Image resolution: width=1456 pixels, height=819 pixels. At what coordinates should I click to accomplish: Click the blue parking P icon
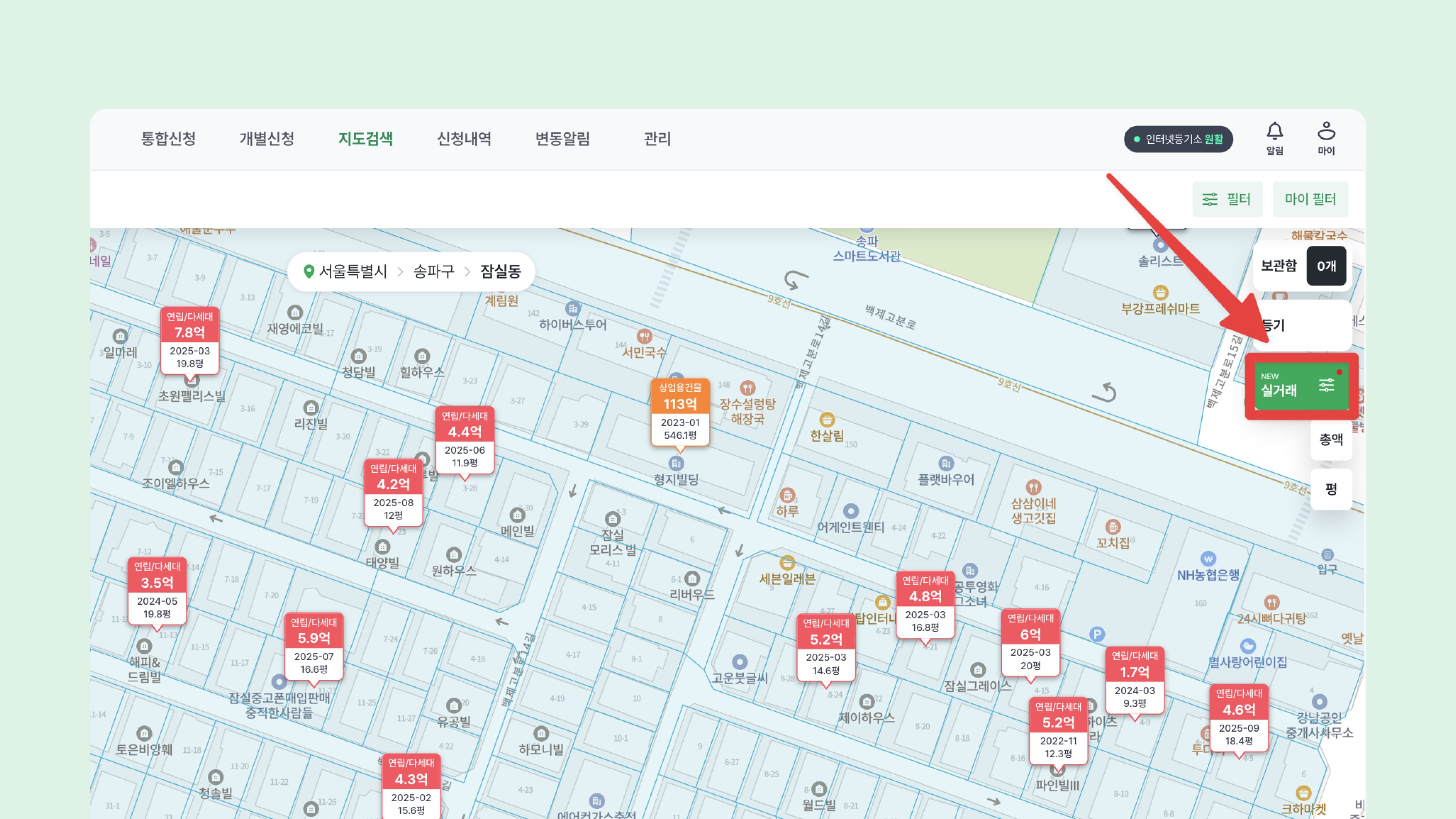(x=1097, y=634)
